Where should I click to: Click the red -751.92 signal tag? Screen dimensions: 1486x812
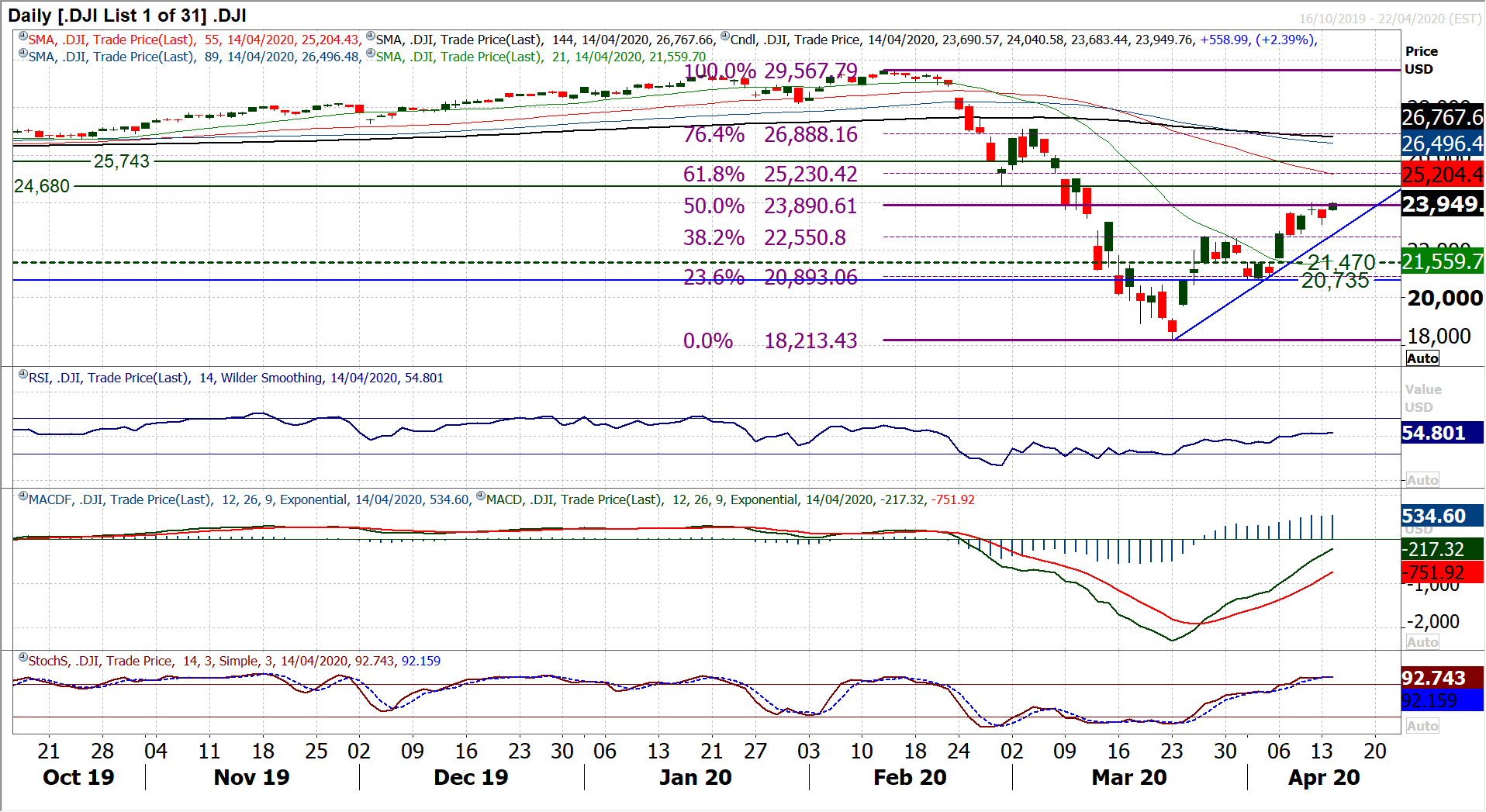point(1443,572)
